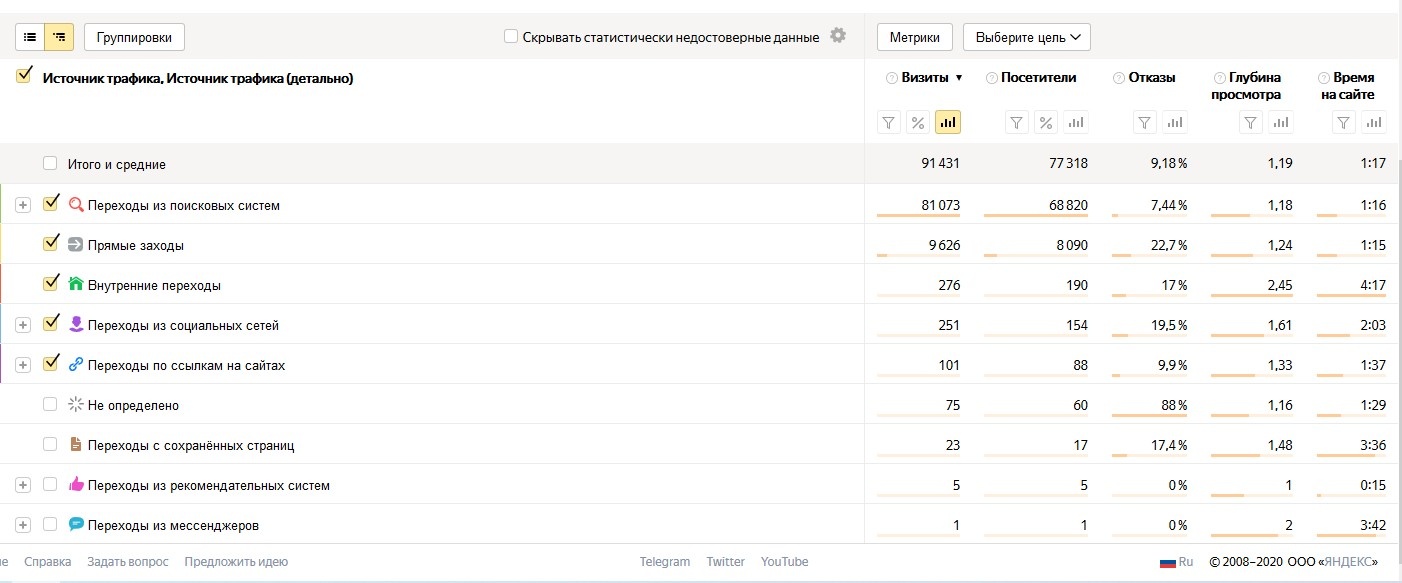The width and height of the screenshot is (1402, 583).
Task: Expand Переходы из социальных сетей row
Action: coord(23,325)
